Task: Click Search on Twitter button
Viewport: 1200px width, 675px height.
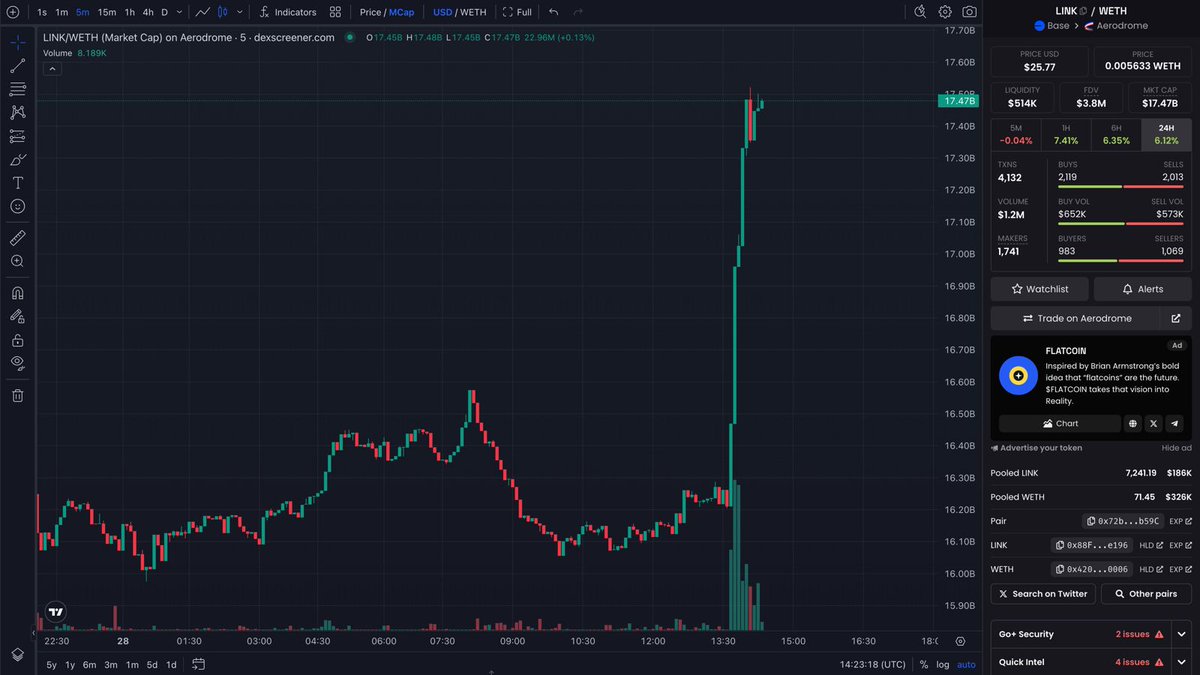Action: click(1043, 594)
